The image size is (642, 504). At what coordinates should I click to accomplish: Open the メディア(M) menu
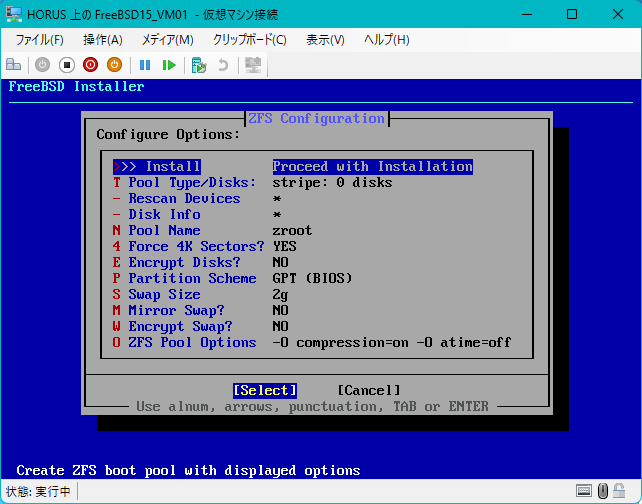[x=167, y=40]
